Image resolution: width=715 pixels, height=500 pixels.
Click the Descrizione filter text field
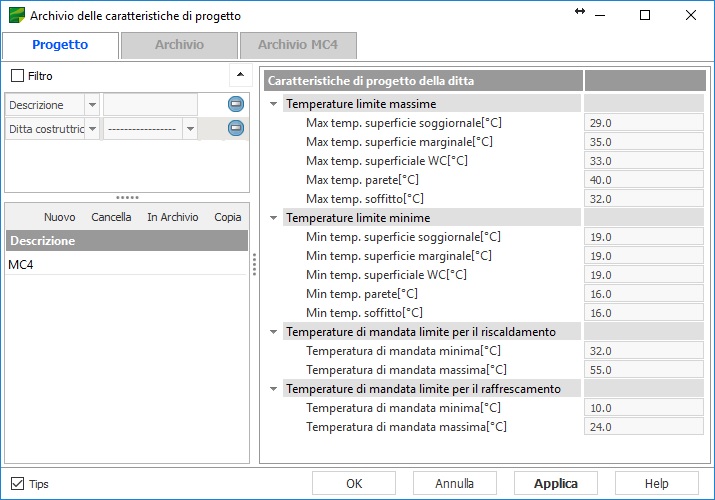click(150, 105)
